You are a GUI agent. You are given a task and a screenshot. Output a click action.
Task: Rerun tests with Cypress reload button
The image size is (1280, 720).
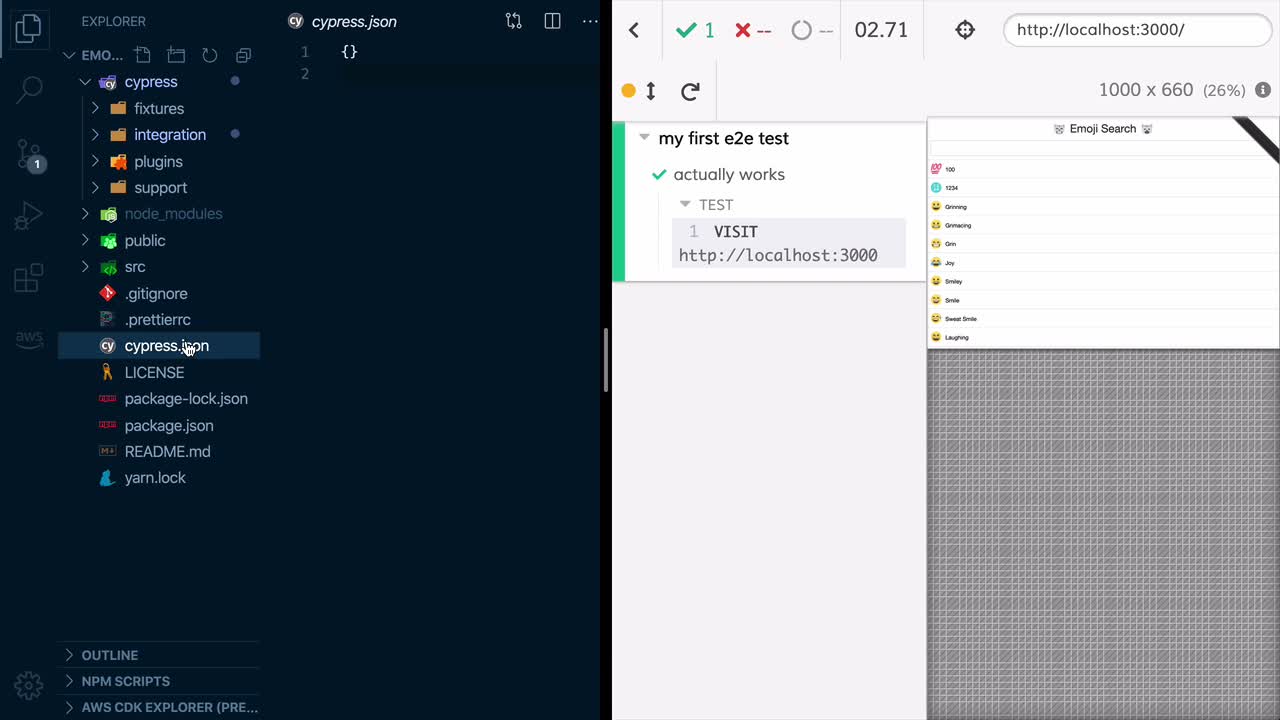pyautogui.click(x=690, y=91)
